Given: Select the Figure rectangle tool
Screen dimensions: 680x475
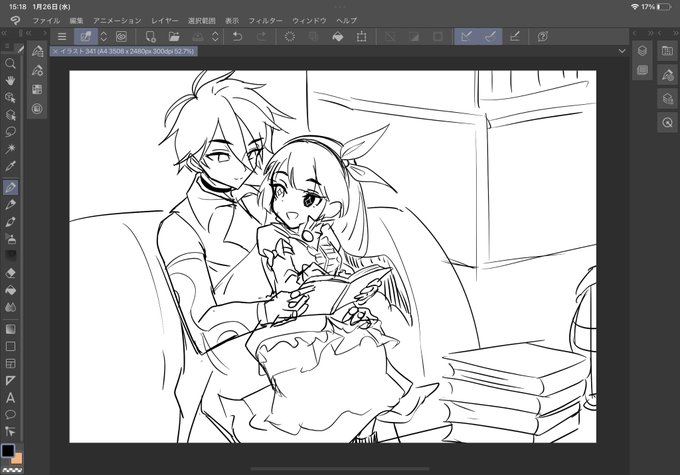Looking at the screenshot, I should tap(10, 346).
